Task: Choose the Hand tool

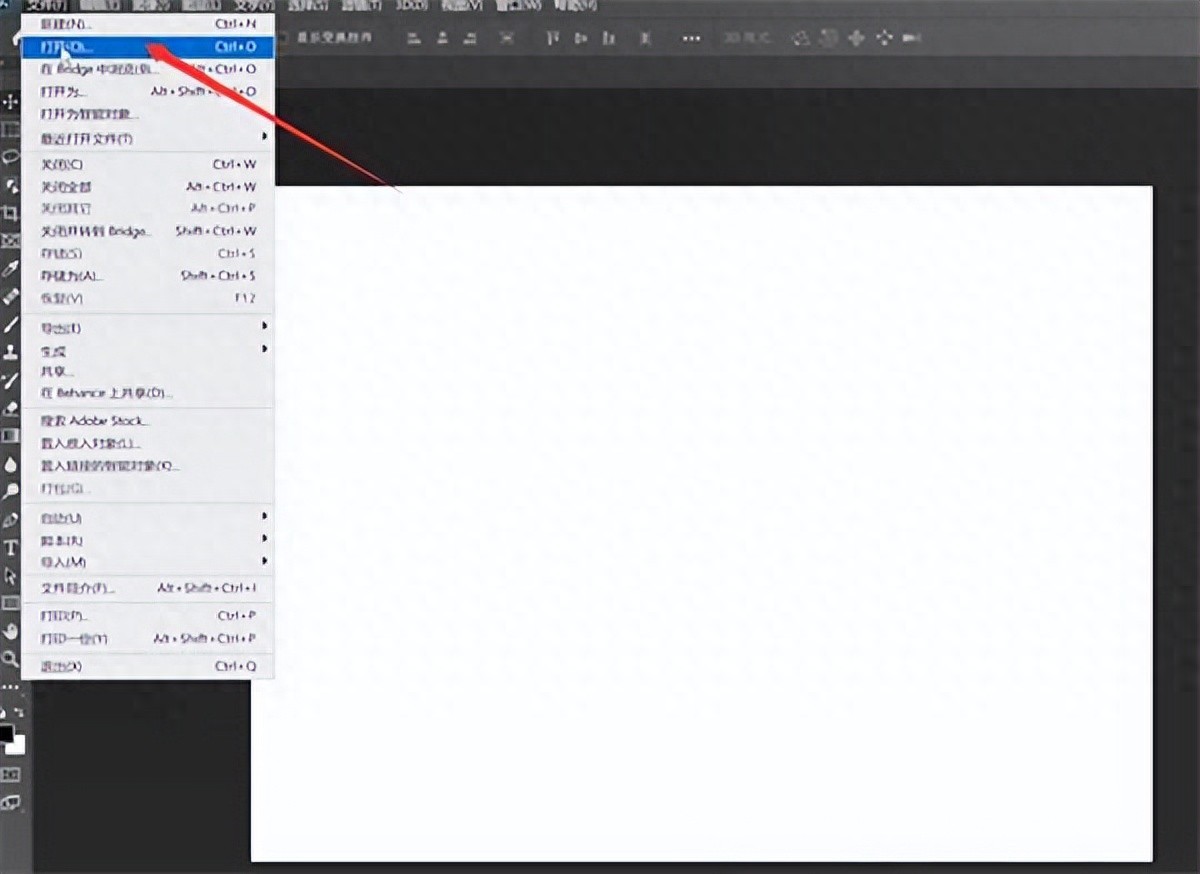Action: [11, 631]
